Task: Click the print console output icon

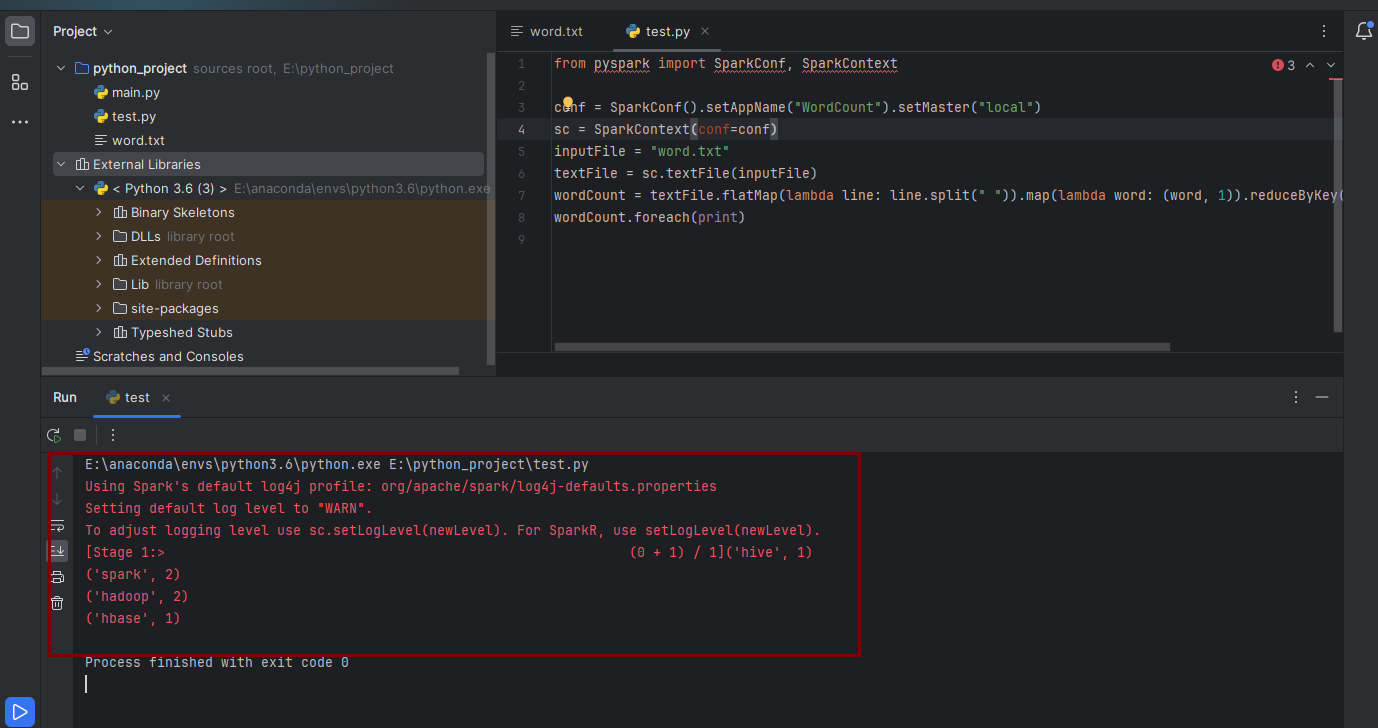Action: coord(57,577)
